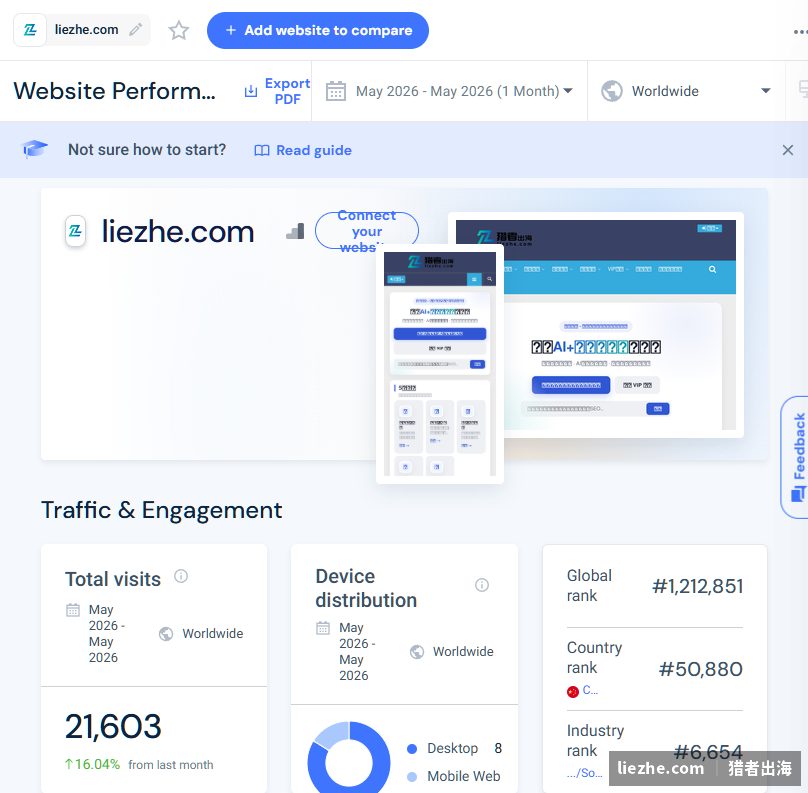Screen dimensions: 808x793
Task: Click the Mobile Web legend dot
Action: coord(412,777)
